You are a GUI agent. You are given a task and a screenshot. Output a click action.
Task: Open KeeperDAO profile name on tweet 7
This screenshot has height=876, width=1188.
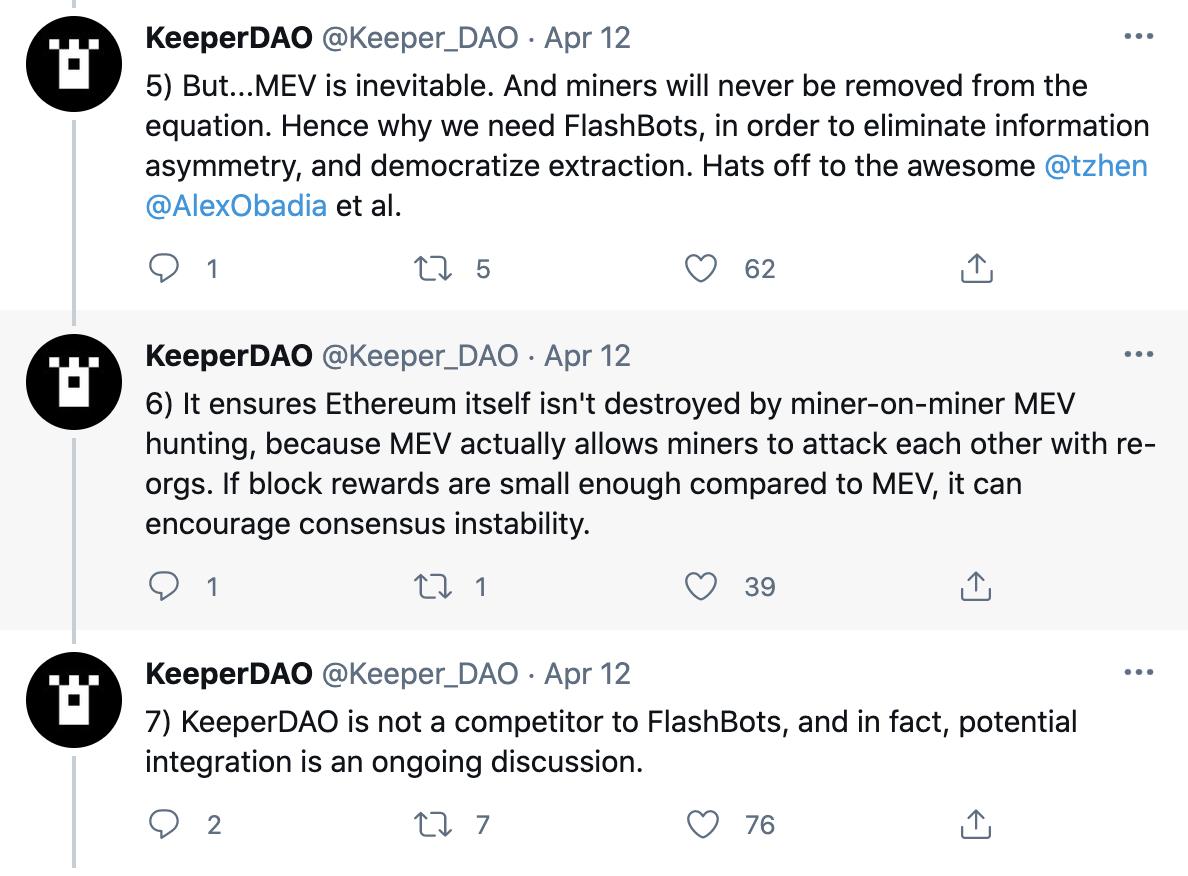[229, 673]
